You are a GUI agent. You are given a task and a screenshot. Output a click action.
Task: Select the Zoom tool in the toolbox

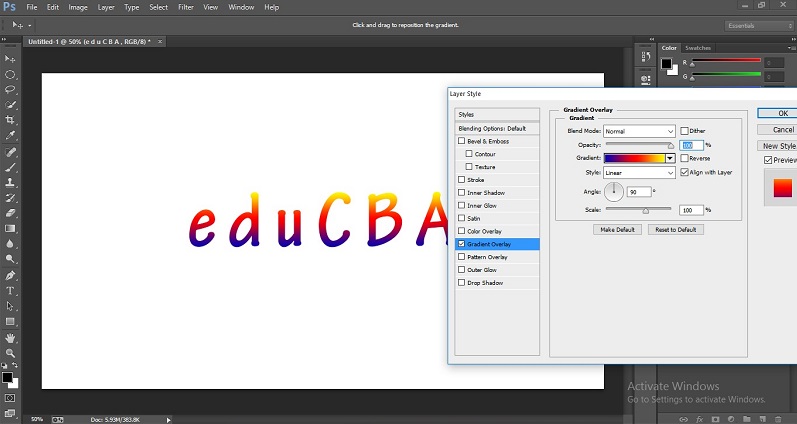point(10,353)
